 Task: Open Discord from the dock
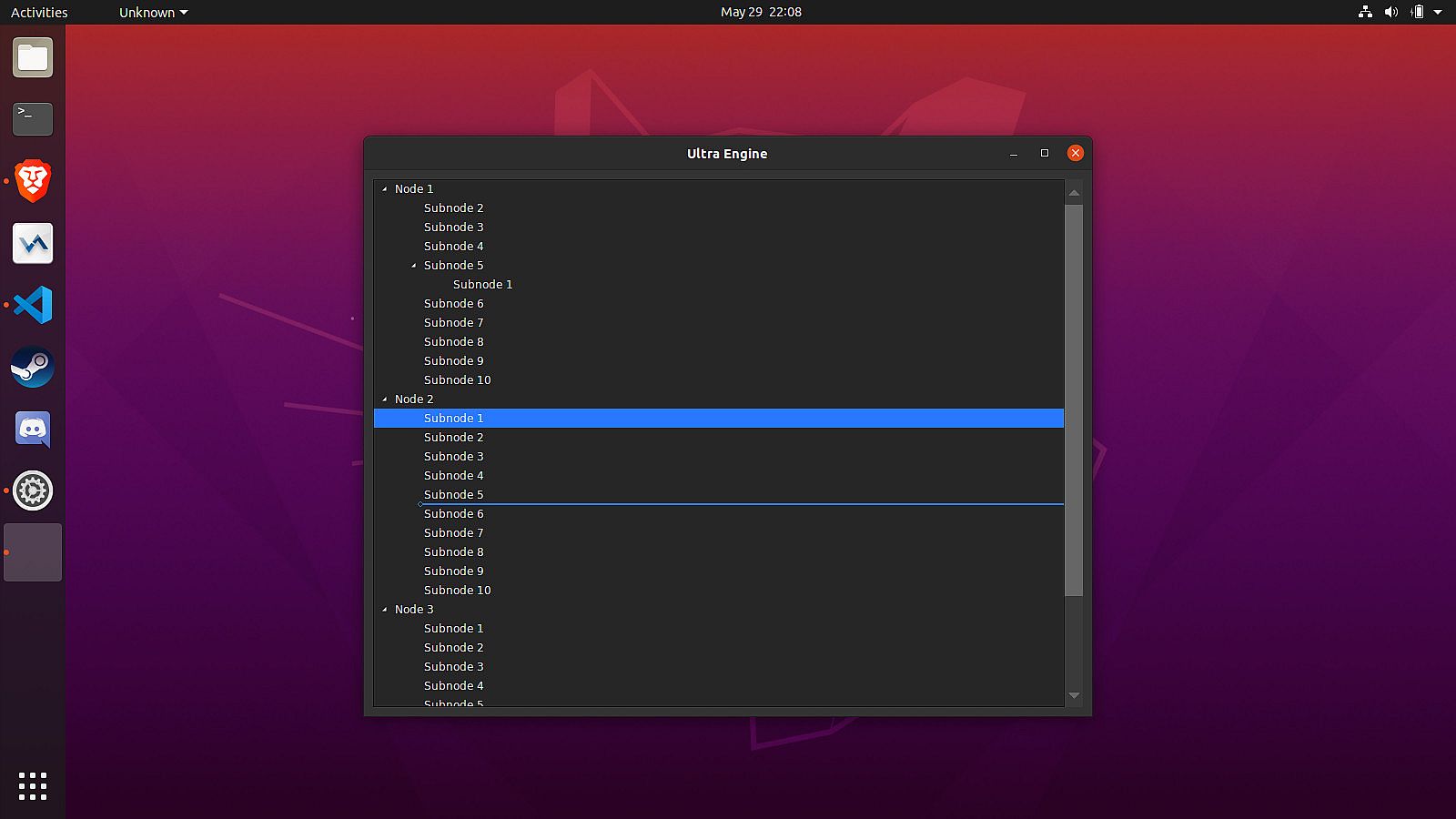pyautogui.click(x=33, y=429)
